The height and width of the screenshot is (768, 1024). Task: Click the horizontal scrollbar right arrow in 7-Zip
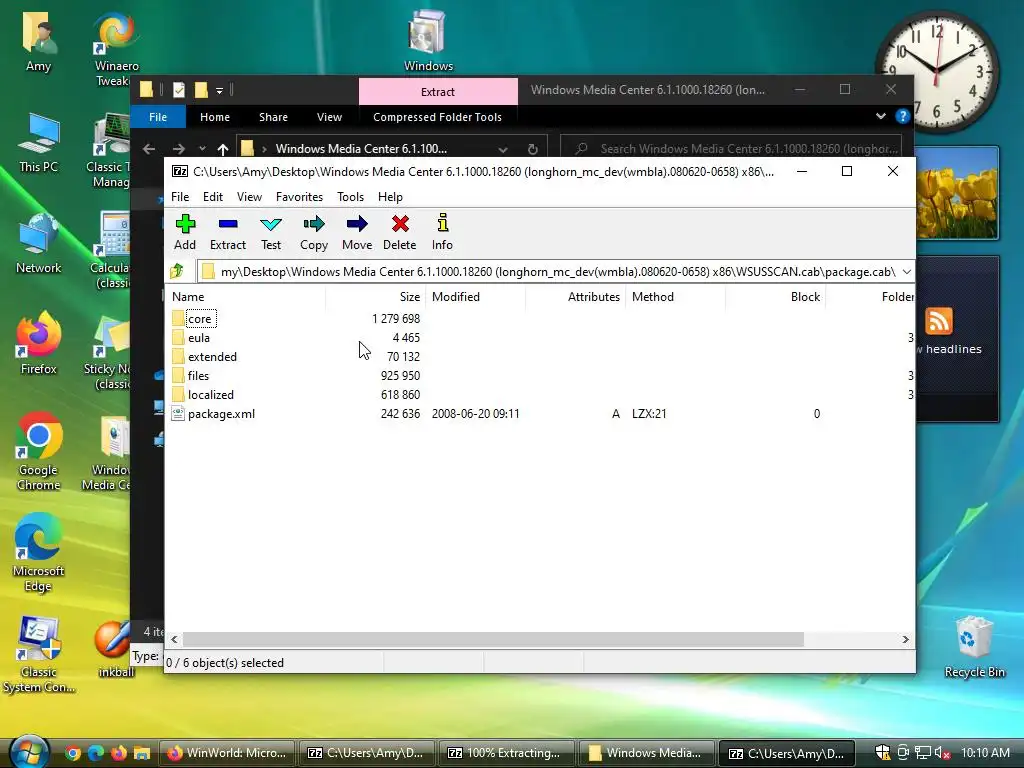[905, 639]
